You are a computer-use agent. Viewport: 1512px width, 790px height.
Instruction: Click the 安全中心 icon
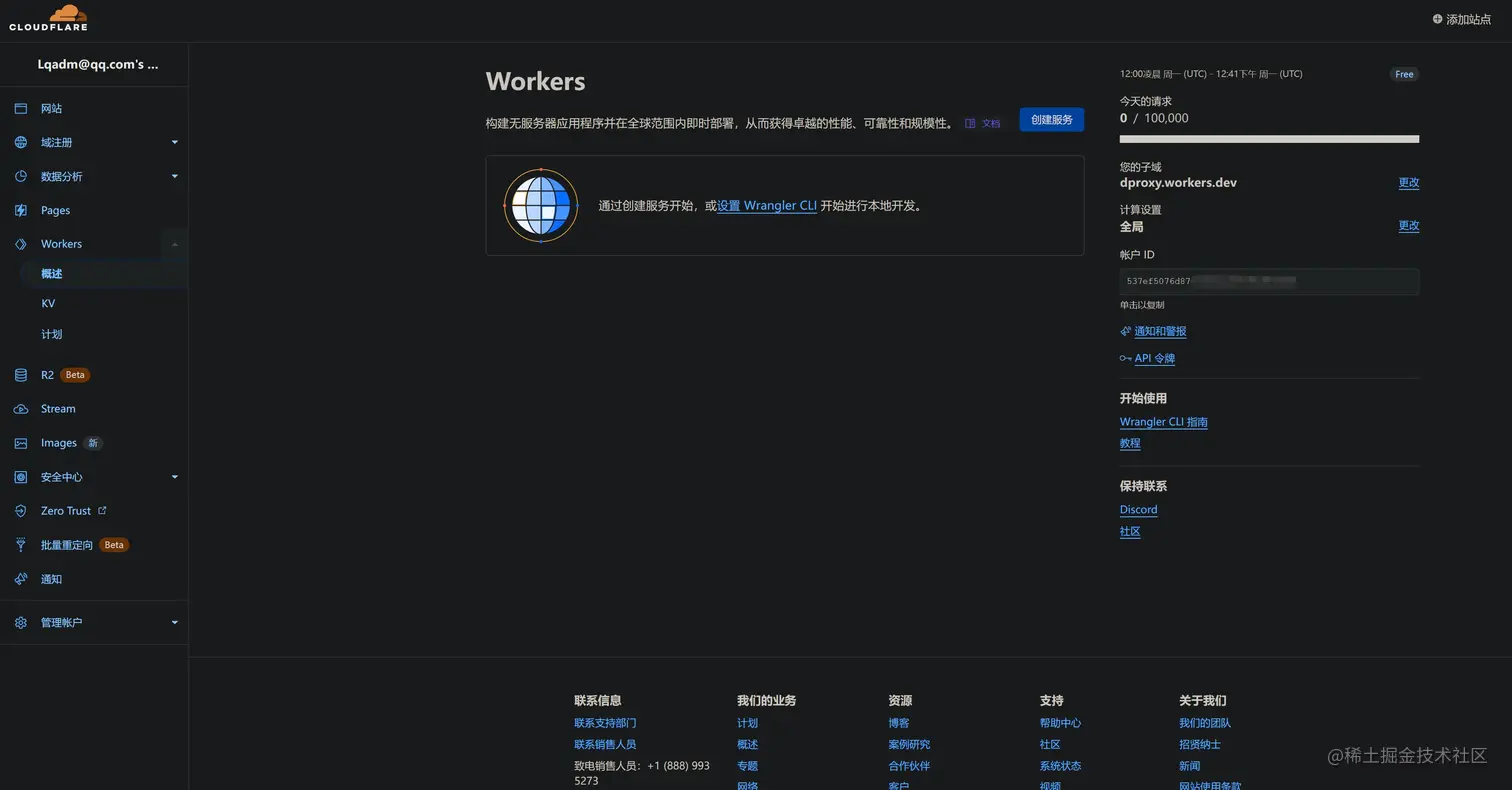(20, 477)
